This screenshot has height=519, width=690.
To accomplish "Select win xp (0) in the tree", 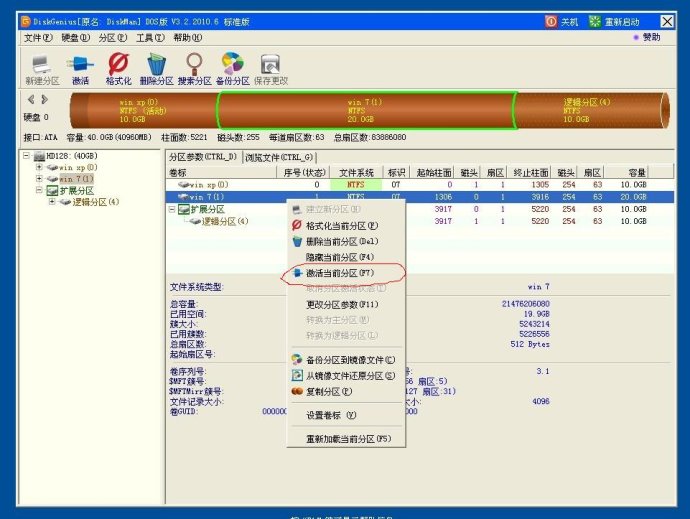I will tap(78, 167).
